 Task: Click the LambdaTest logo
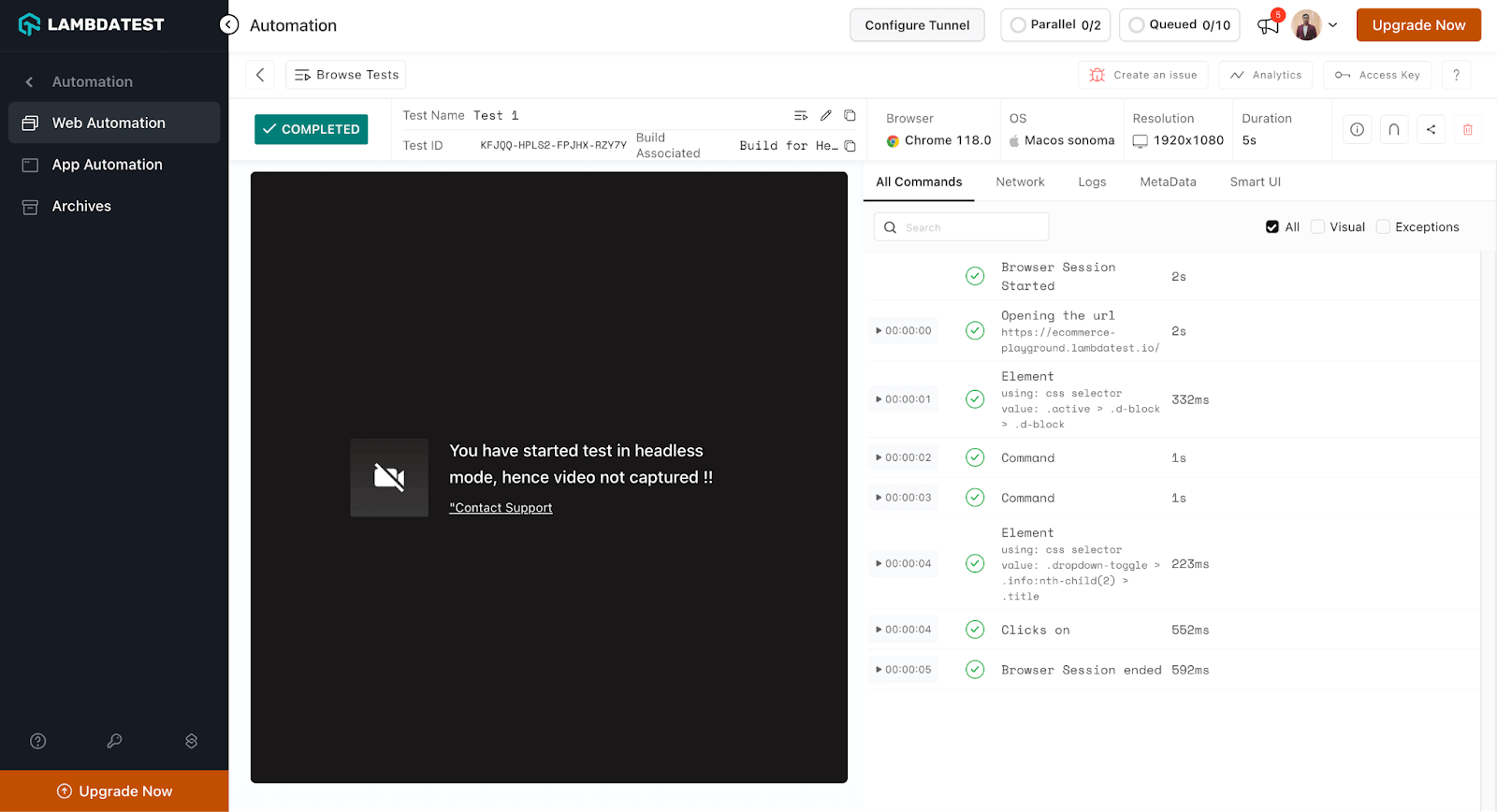pos(91,24)
